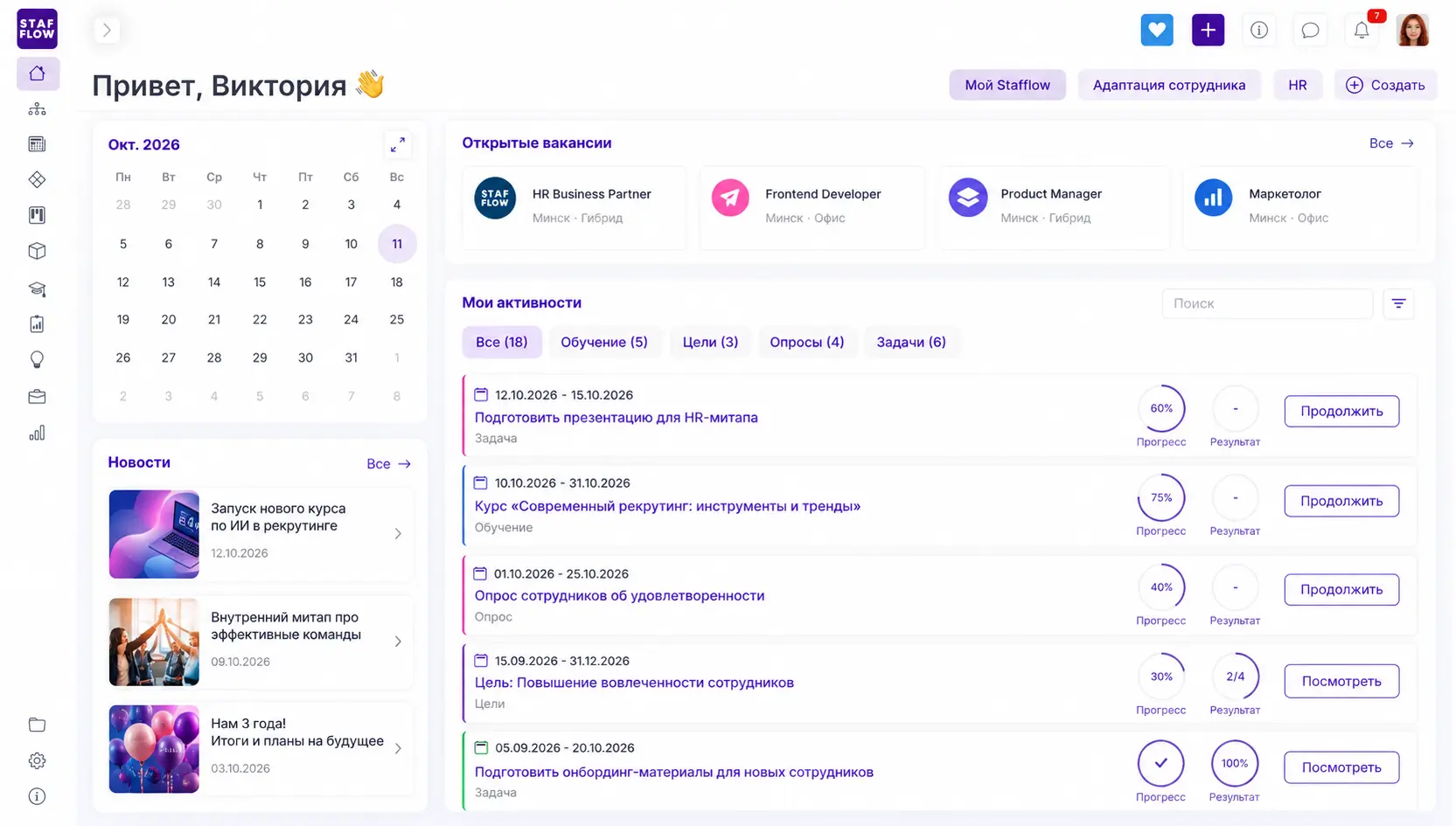Open the folder icon in sidebar
This screenshot has height=826, width=1456.
pyautogui.click(x=37, y=724)
